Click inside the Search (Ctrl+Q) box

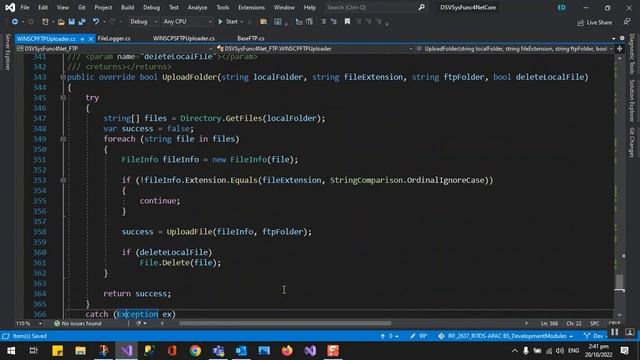click(x=371, y=7)
